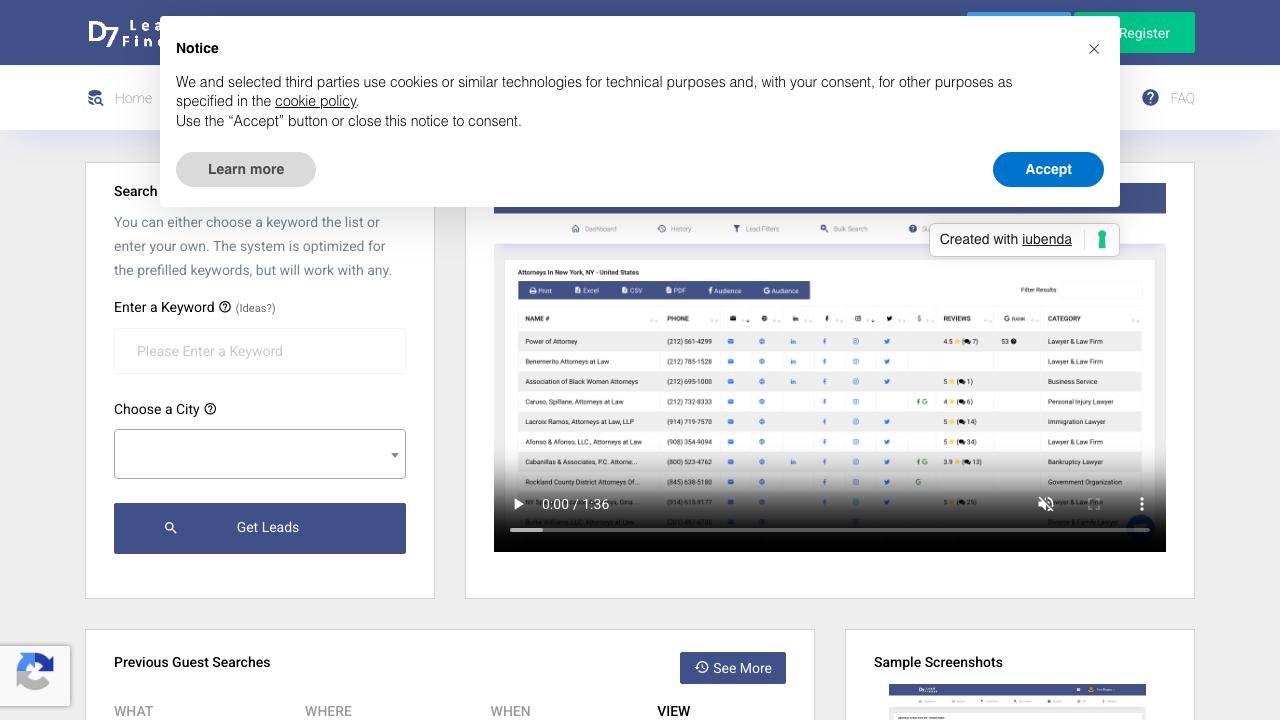Click the video progress bar

coord(829,530)
